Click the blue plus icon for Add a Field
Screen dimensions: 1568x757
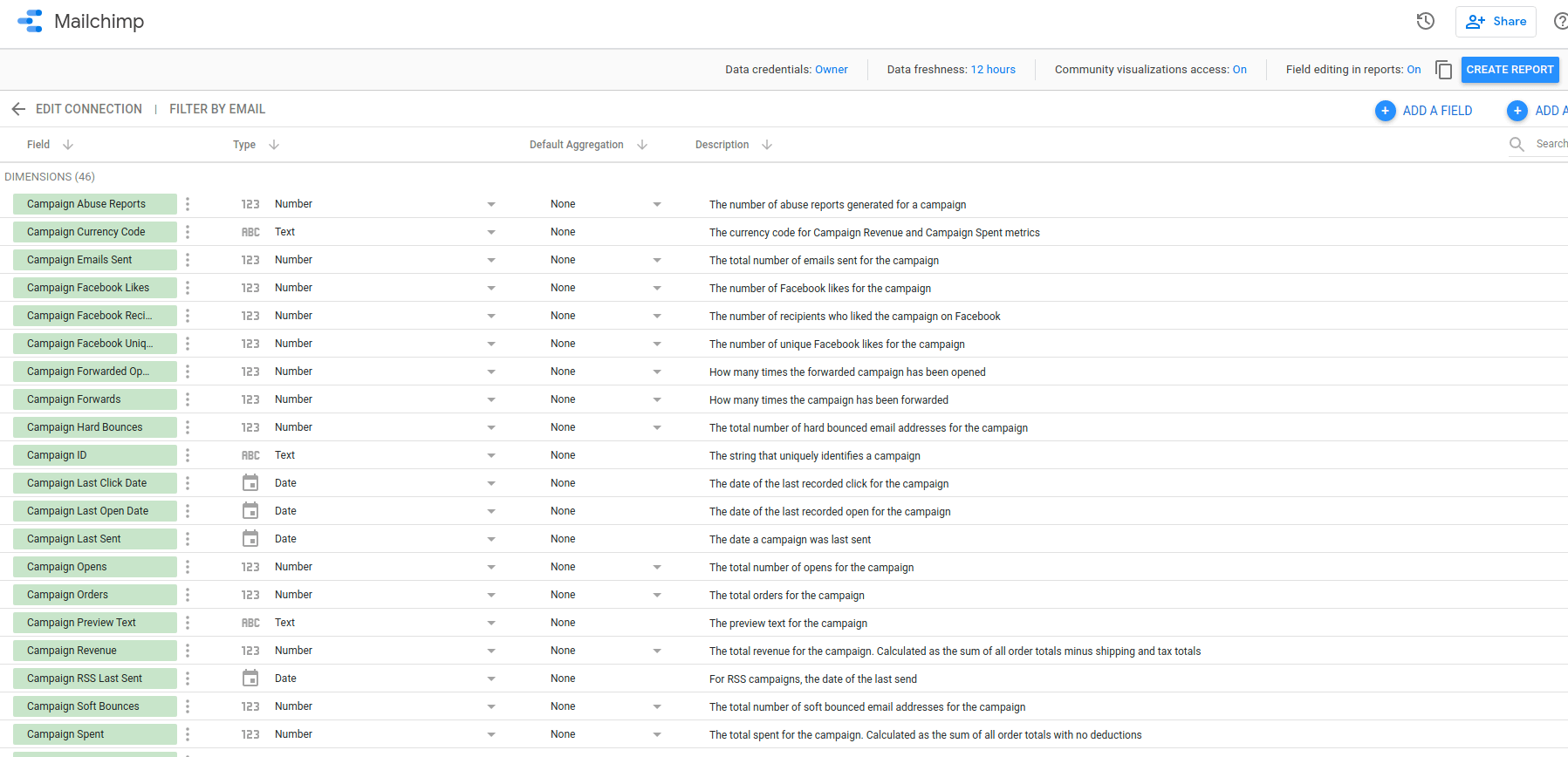click(x=1386, y=111)
